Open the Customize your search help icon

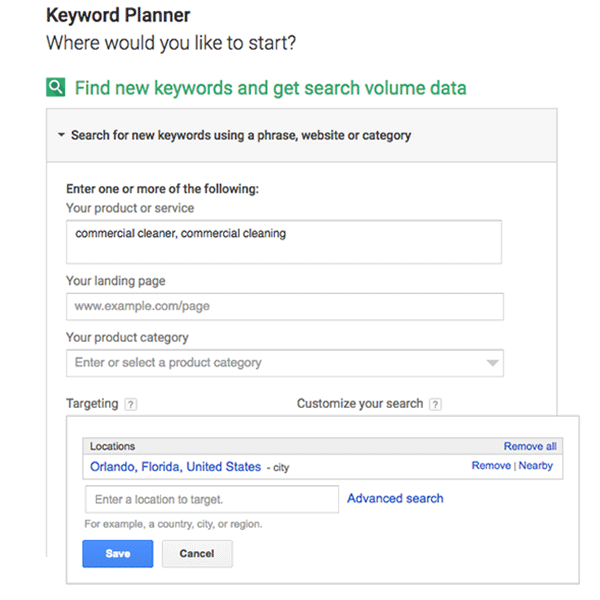435,404
